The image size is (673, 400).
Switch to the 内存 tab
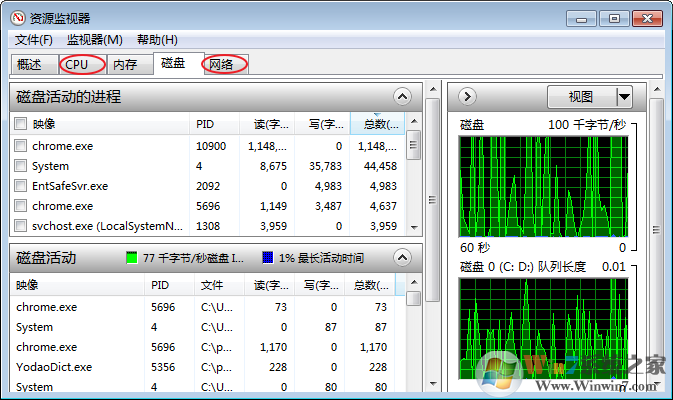pos(130,65)
